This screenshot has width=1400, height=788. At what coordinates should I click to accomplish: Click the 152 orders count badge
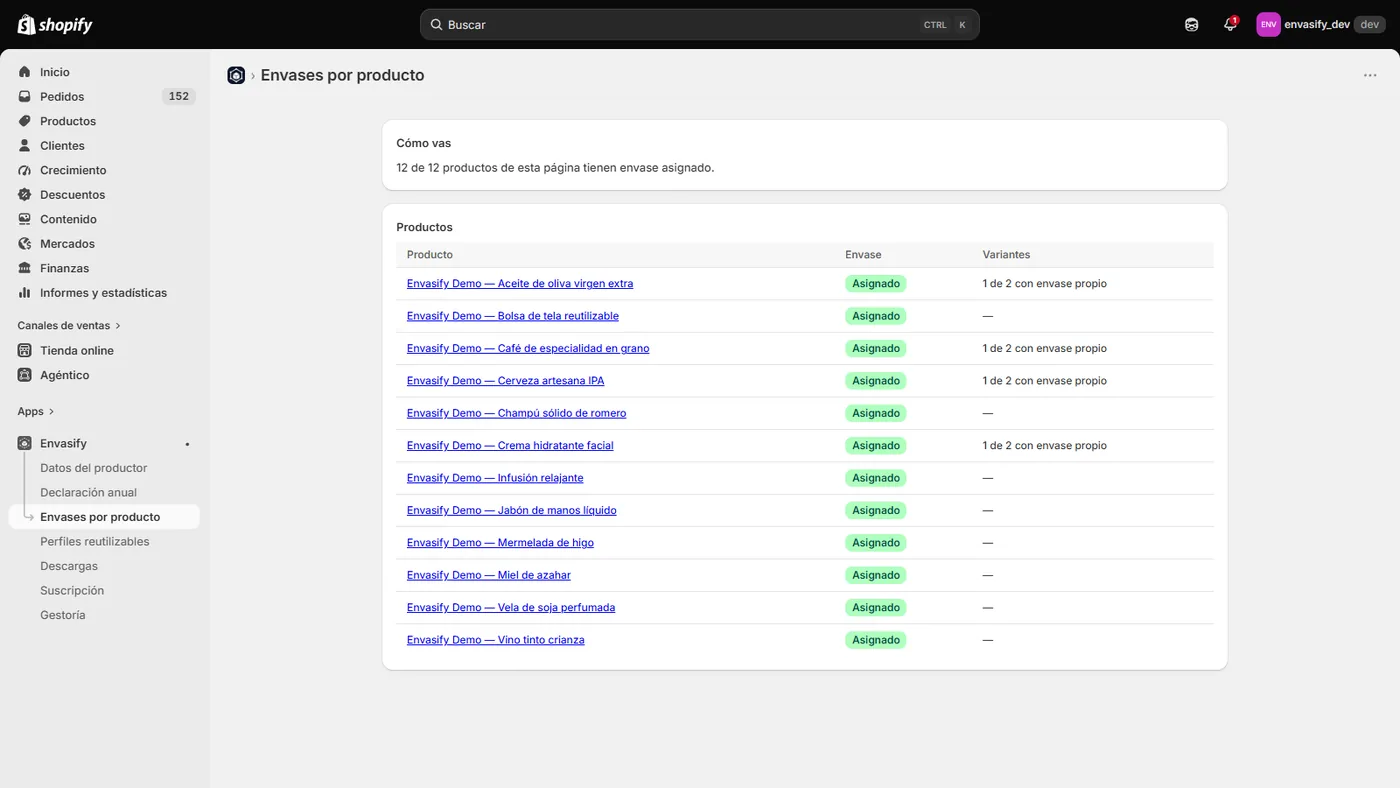pyautogui.click(x=179, y=97)
